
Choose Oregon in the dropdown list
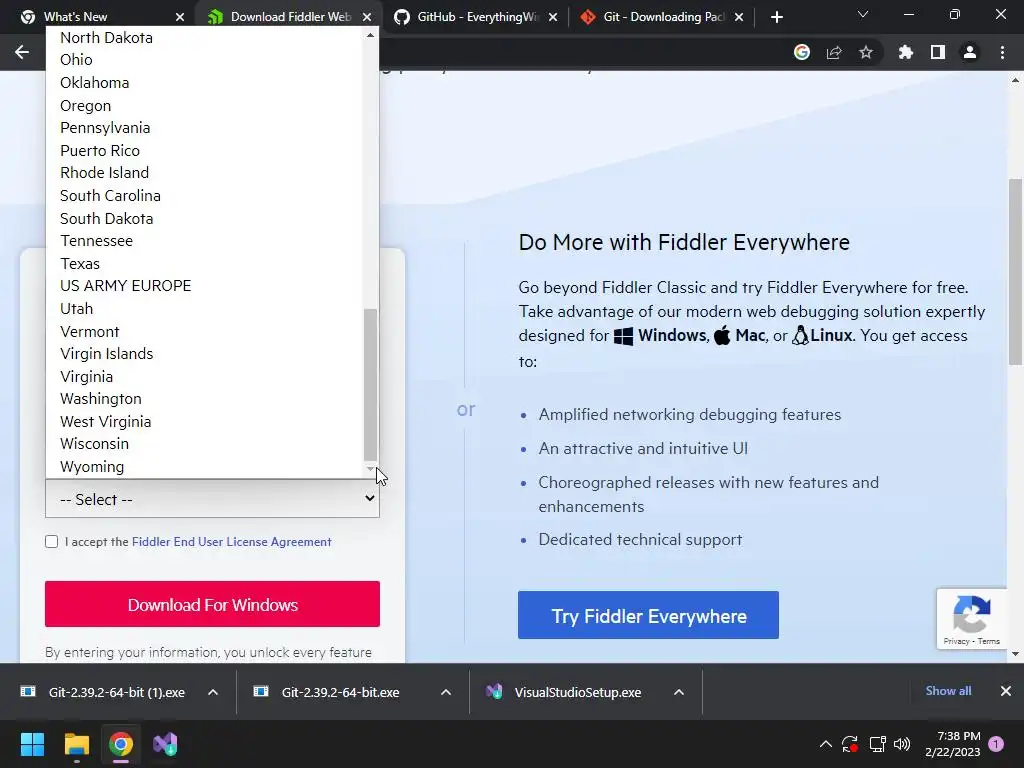point(204,105)
